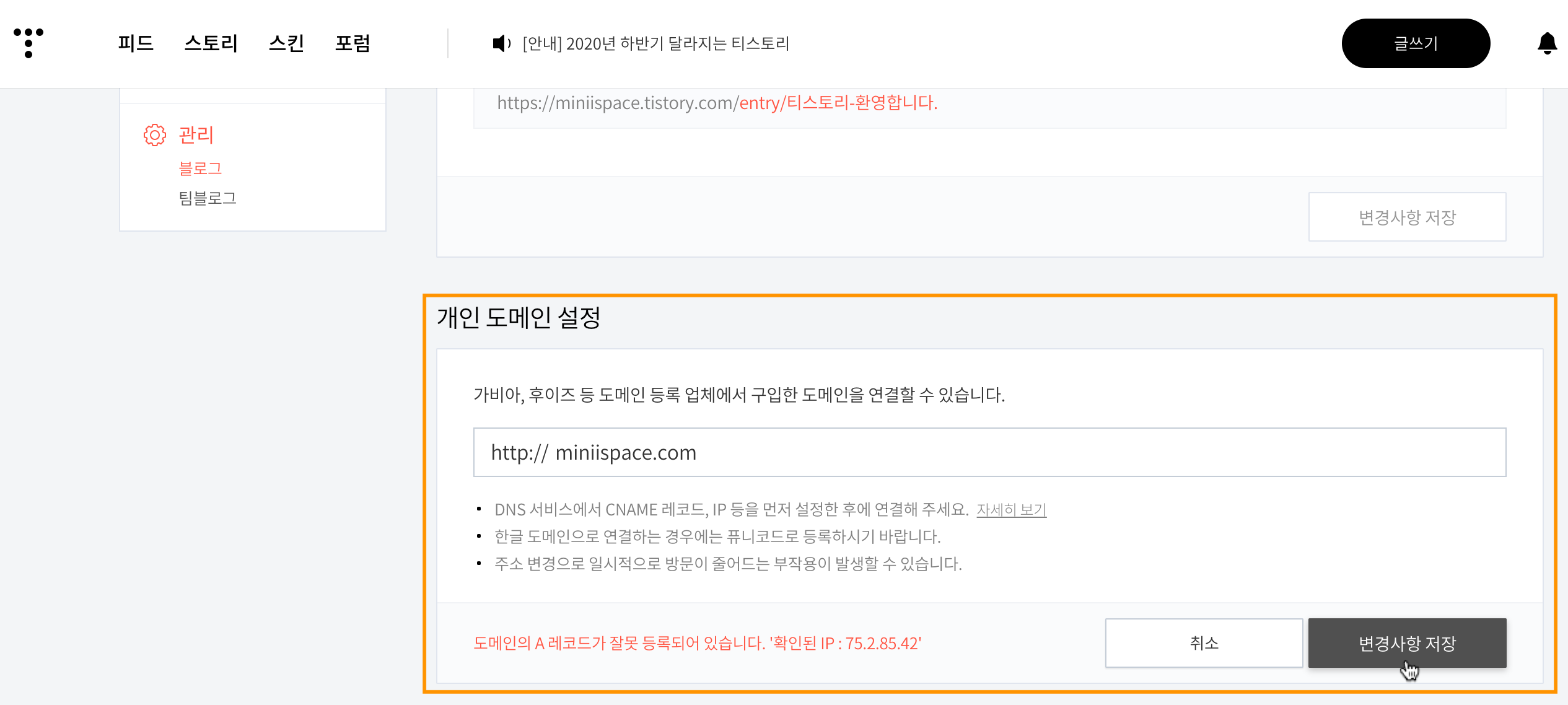Screen dimensions: 1568x705
Task: Select 관리 in the sidebar
Action: 196,135
